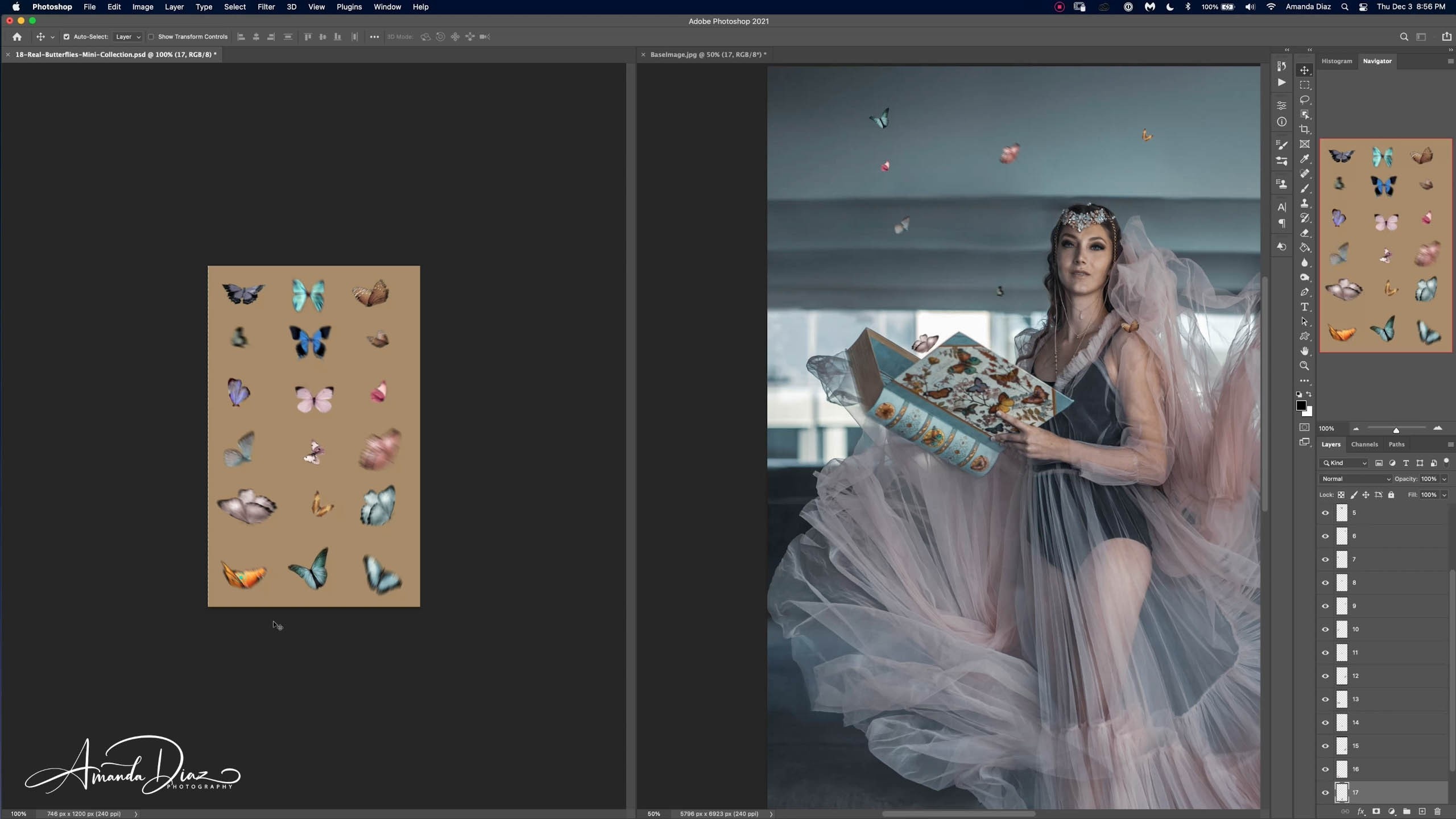
Task: Open the Auto-Select Layer dropdown
Action: (127, 37)
